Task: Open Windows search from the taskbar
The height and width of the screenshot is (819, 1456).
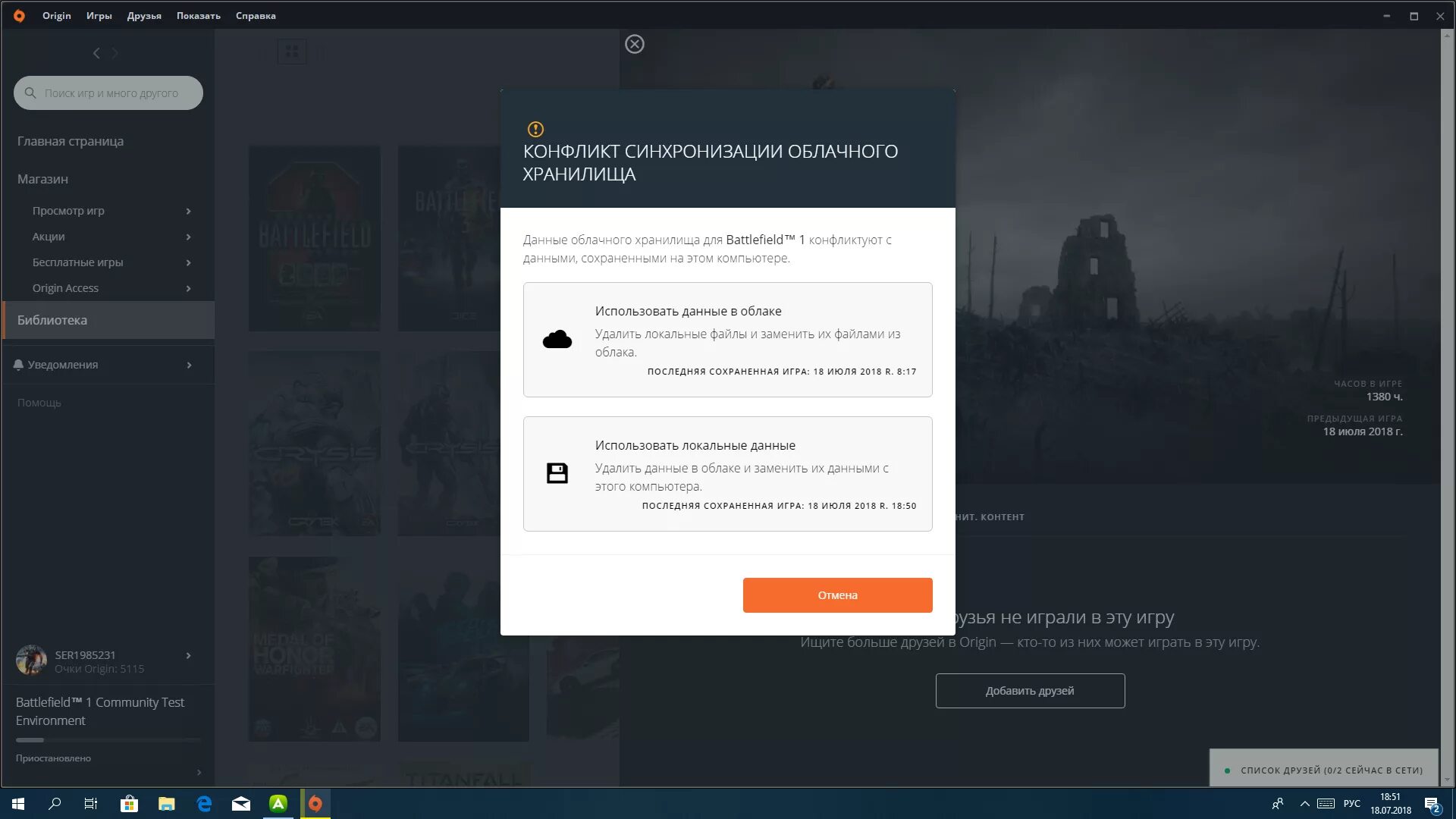Action: coord(55,804)
